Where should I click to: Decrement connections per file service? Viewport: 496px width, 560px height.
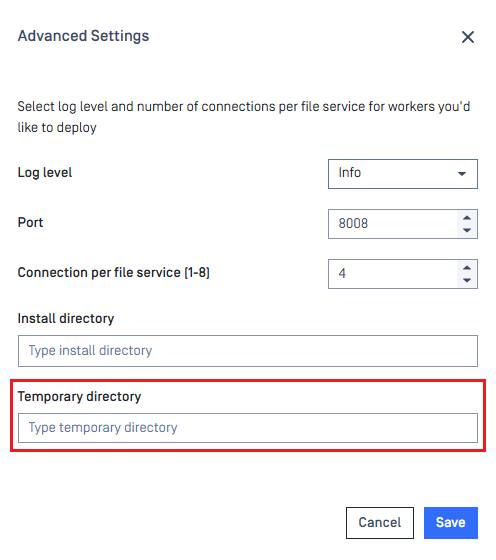pos(467,280)
